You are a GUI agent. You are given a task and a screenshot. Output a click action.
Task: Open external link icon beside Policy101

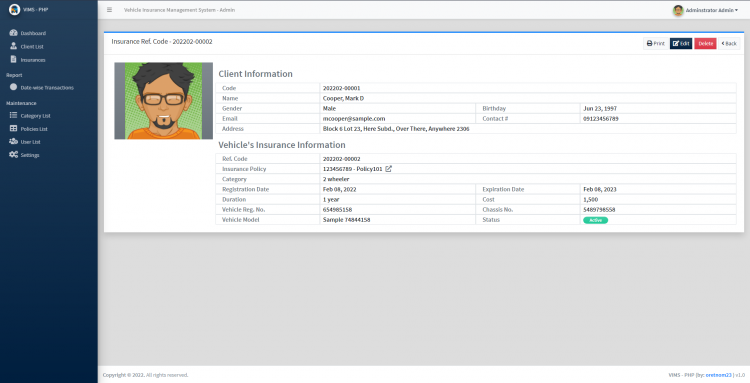388,169
